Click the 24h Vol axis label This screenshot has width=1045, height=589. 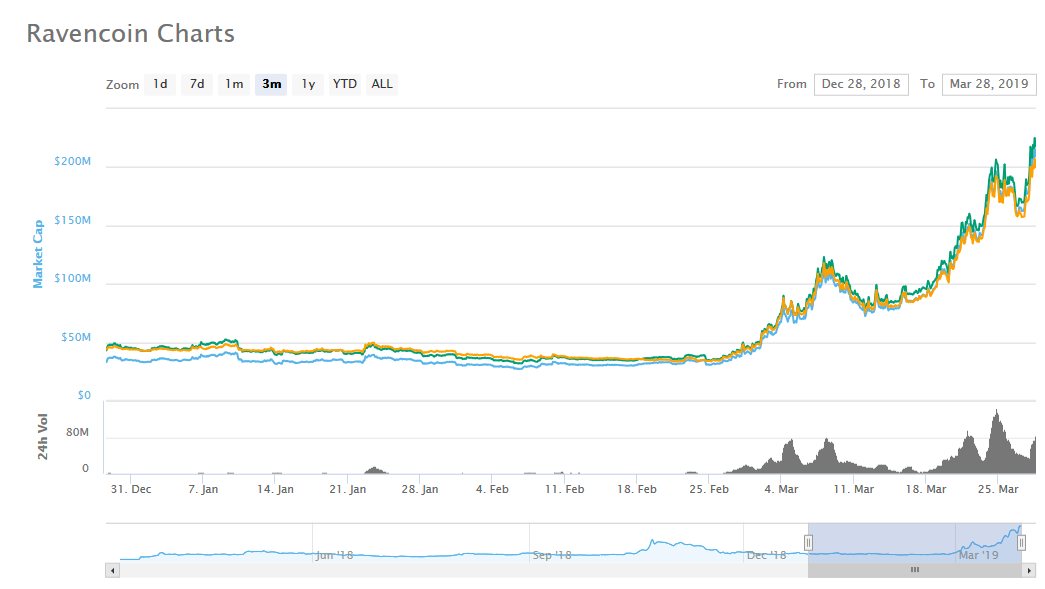coord(43,437)
